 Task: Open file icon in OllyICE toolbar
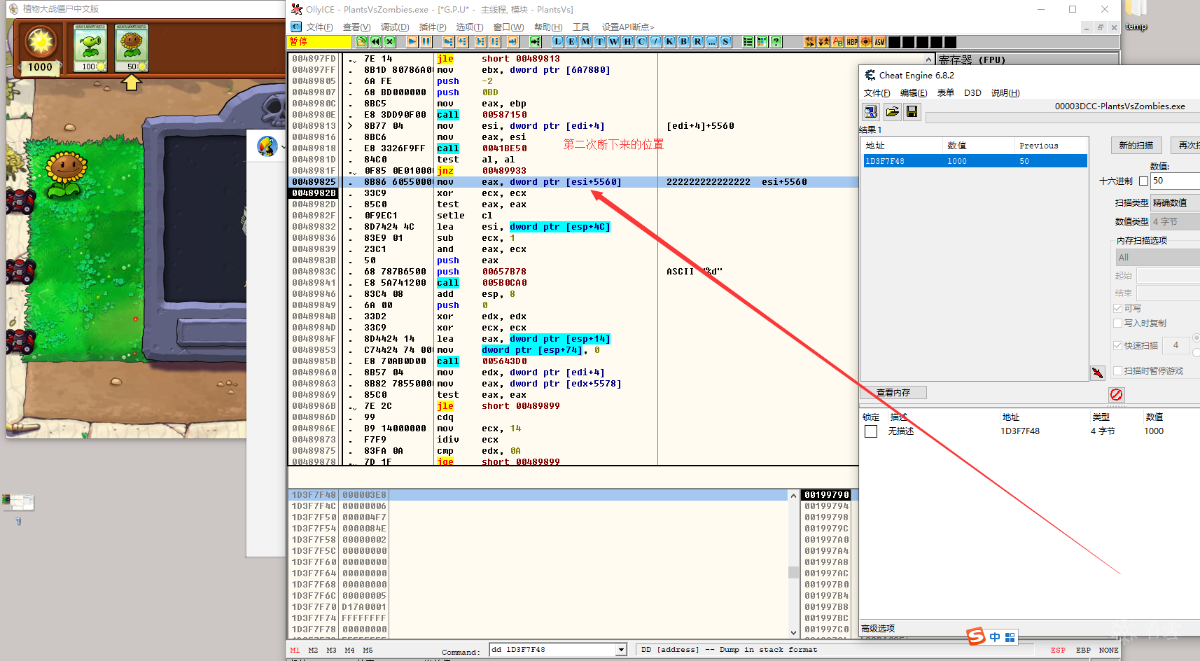[361, 42]
